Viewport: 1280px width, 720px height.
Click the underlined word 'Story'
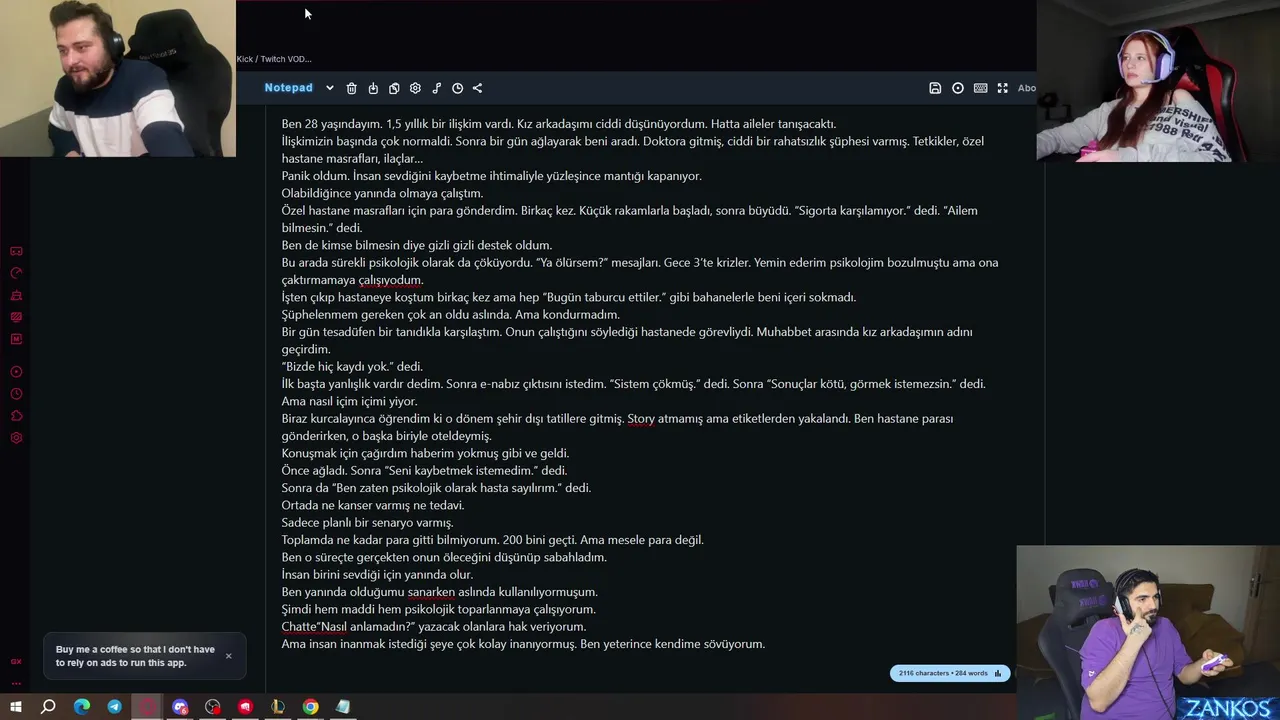tap(641, 418)
